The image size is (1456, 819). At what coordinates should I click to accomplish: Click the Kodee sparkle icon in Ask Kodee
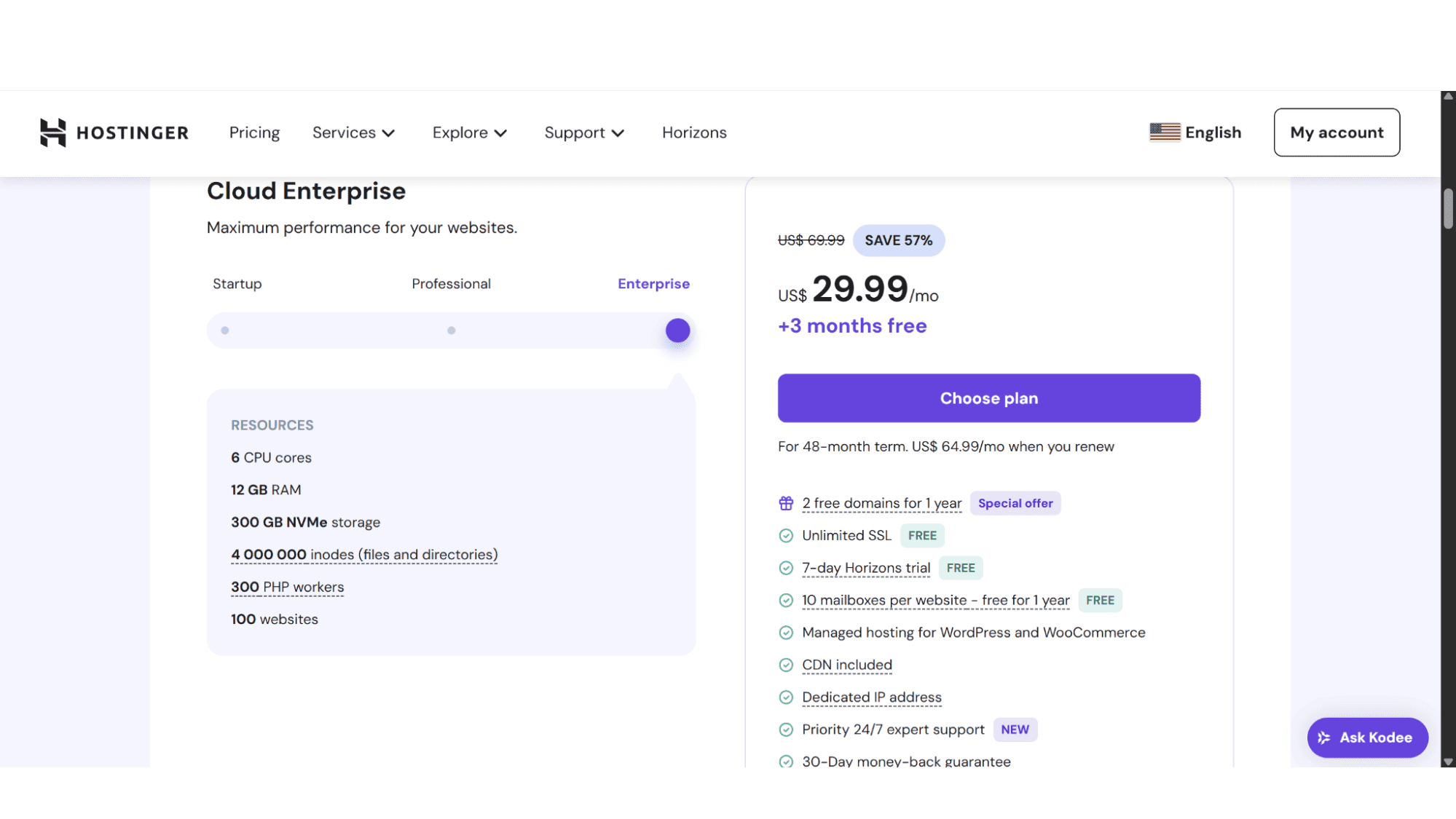point(1323,737)
